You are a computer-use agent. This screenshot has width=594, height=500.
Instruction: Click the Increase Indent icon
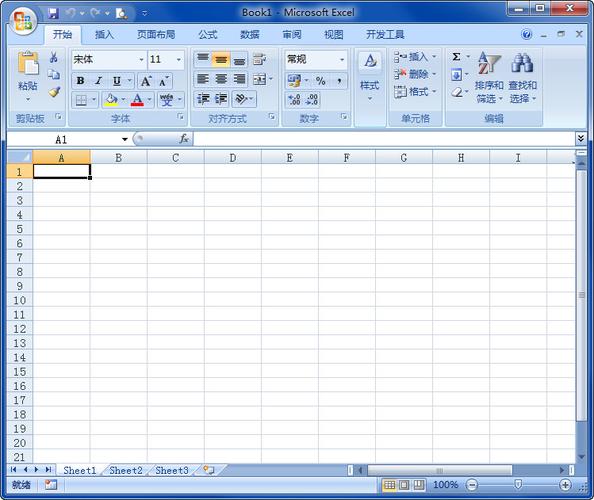point(221,99)
